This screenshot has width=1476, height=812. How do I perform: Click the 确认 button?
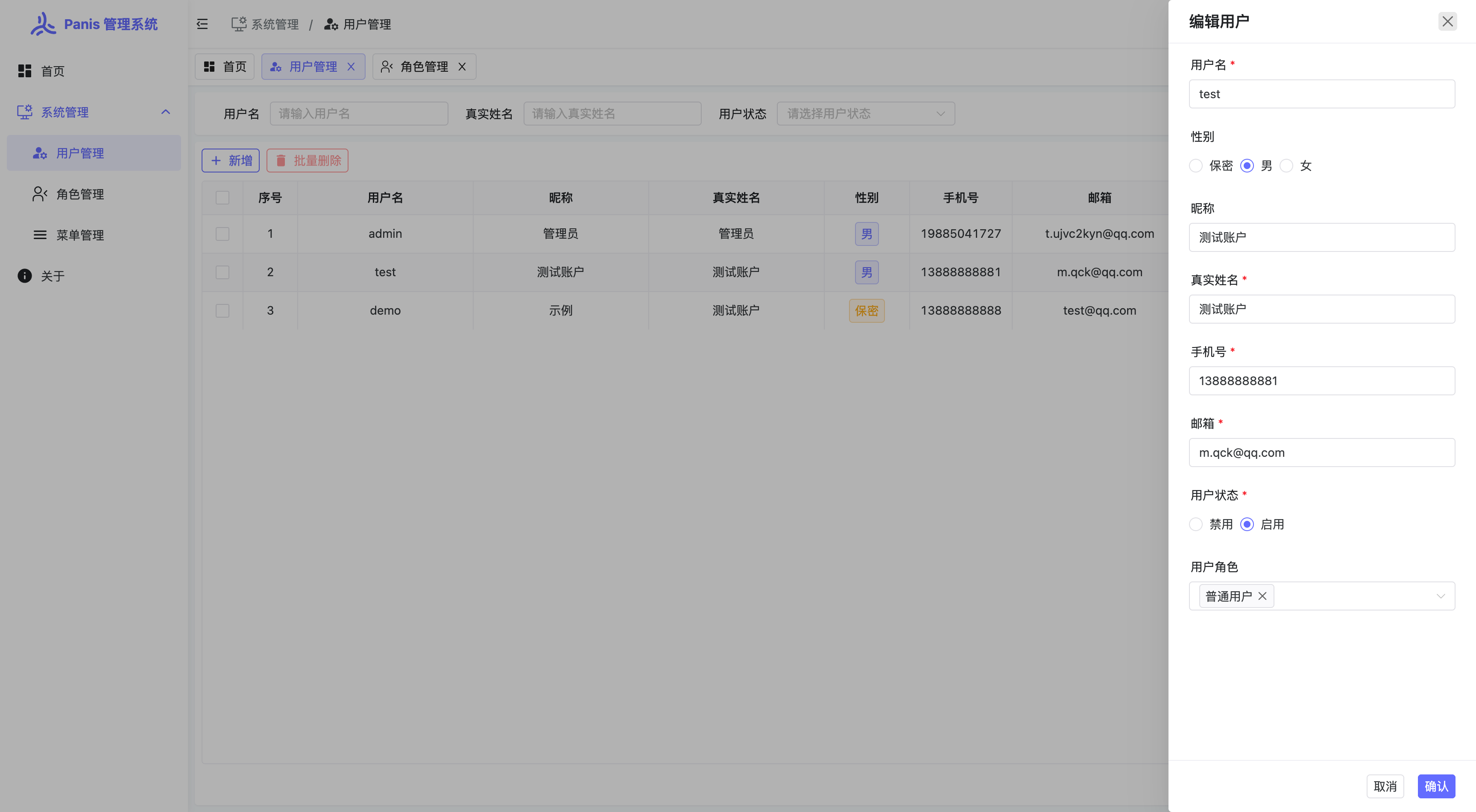click(x=1436, y=786)
